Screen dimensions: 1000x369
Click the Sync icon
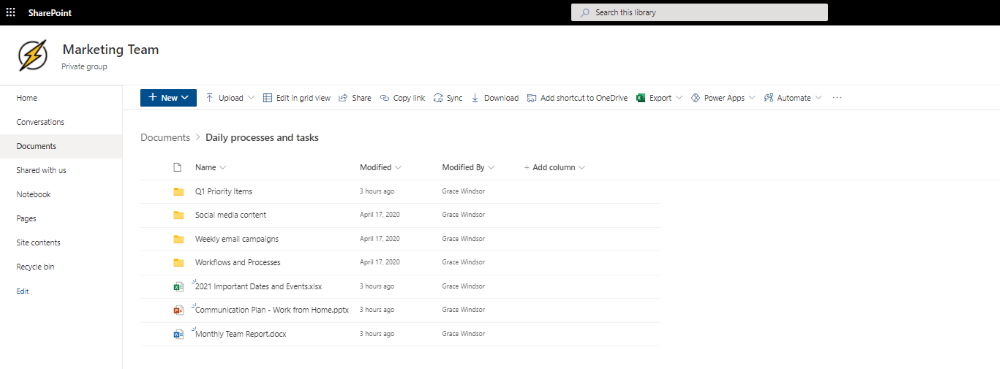pyautogui.click(x=438, y=98)
